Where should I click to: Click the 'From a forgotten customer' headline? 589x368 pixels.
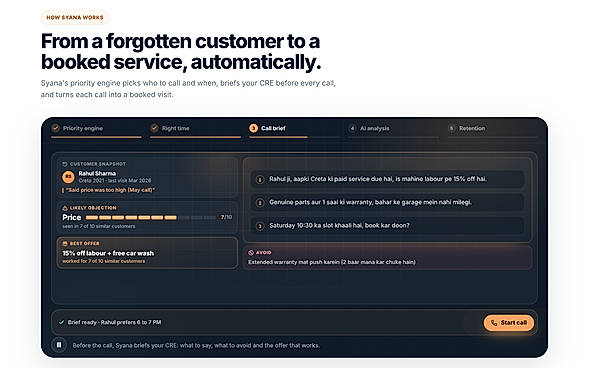(181, 51)
